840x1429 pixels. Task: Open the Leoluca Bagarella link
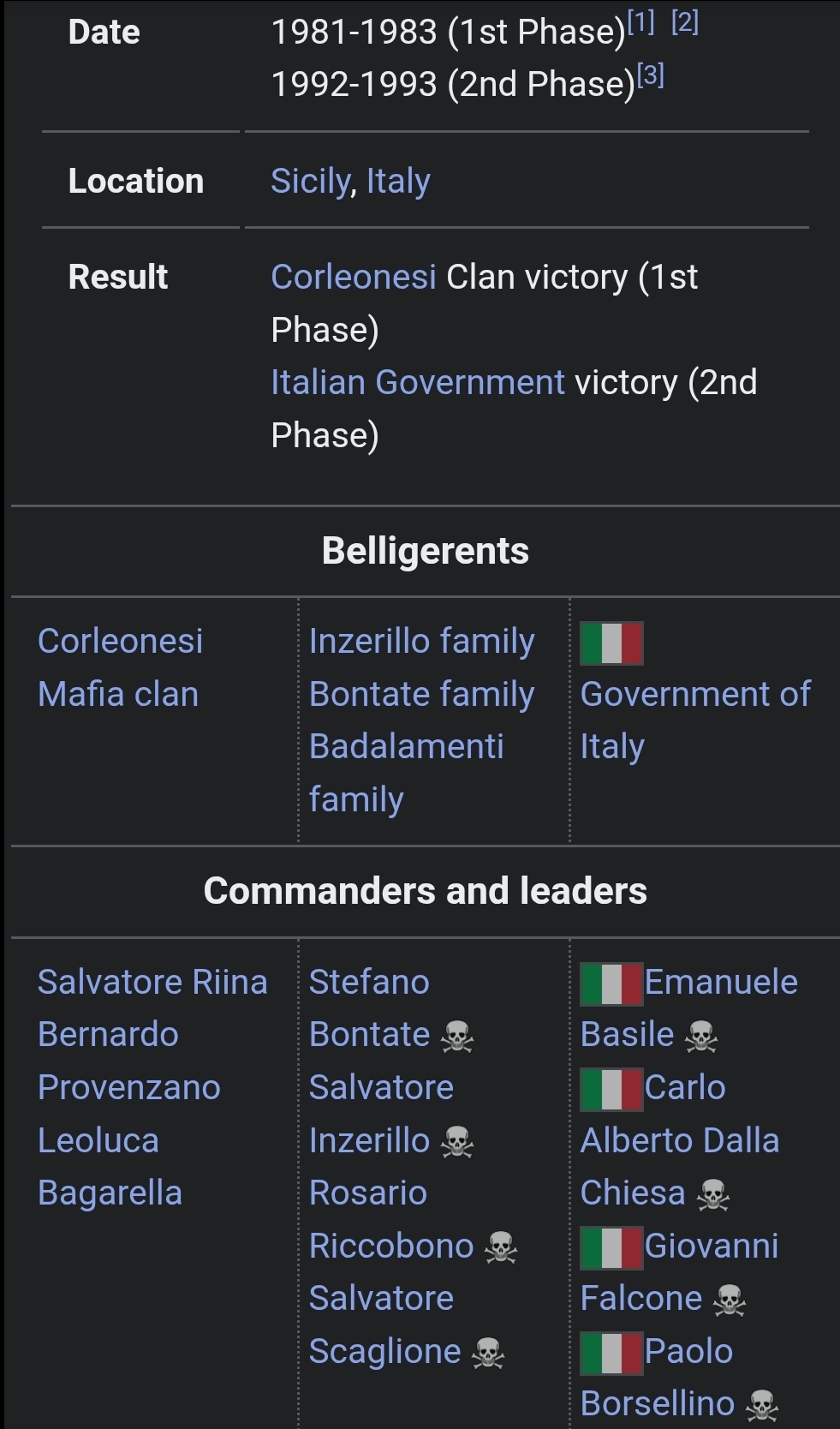coord(110,1166)
